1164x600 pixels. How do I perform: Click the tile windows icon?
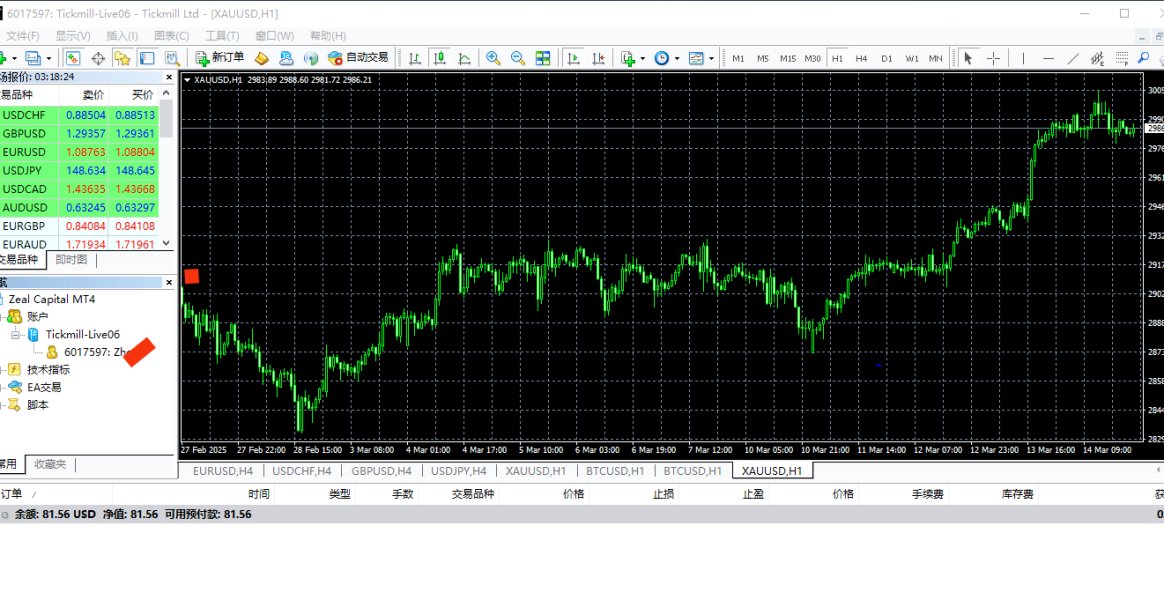tap(543, 58)
